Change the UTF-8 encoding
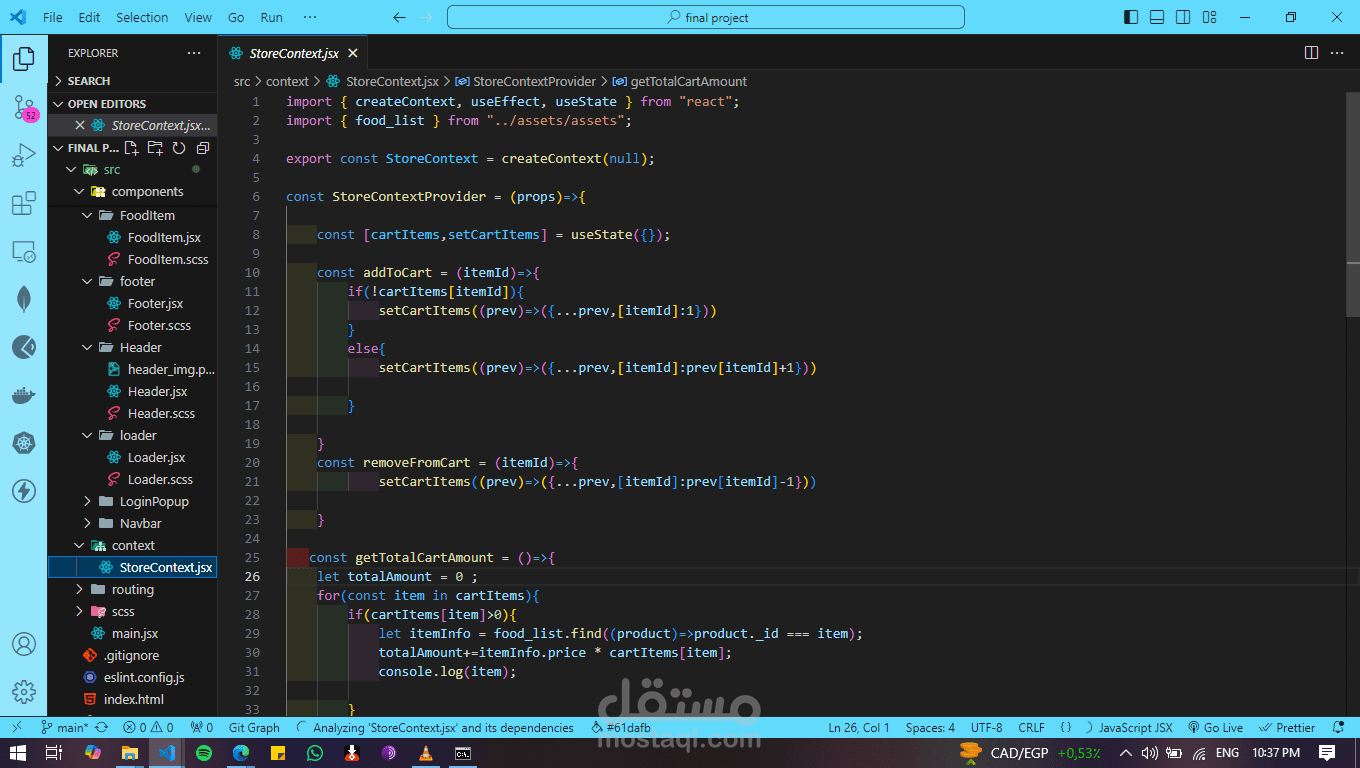 pyautogui.click(x=986, y=728)
